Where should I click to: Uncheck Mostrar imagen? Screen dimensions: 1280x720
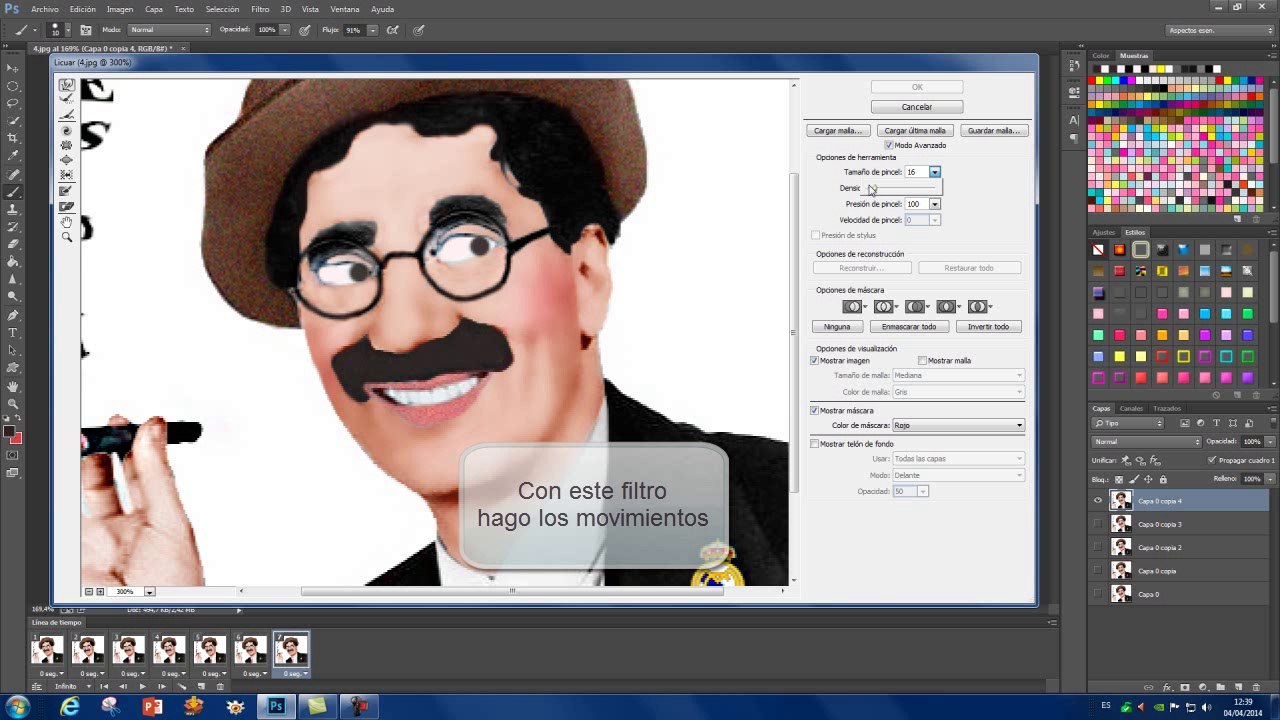[x=814, y=360]
